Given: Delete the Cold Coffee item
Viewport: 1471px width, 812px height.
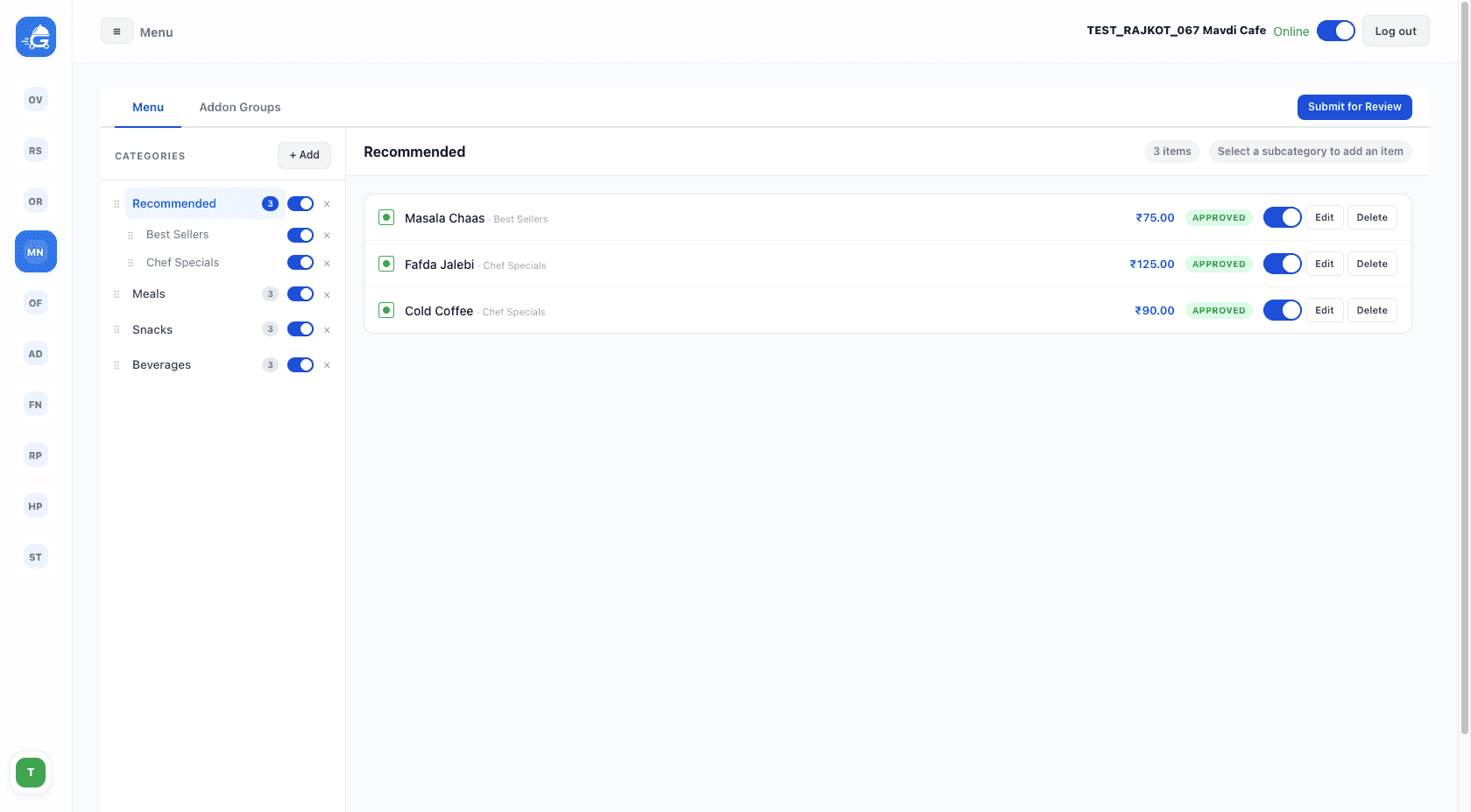Looking at the screenshot, I should tap(1372, 310).
